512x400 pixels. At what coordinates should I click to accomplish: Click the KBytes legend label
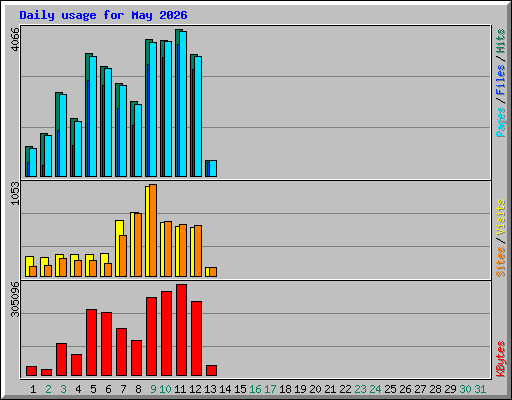tap(501, 359)
